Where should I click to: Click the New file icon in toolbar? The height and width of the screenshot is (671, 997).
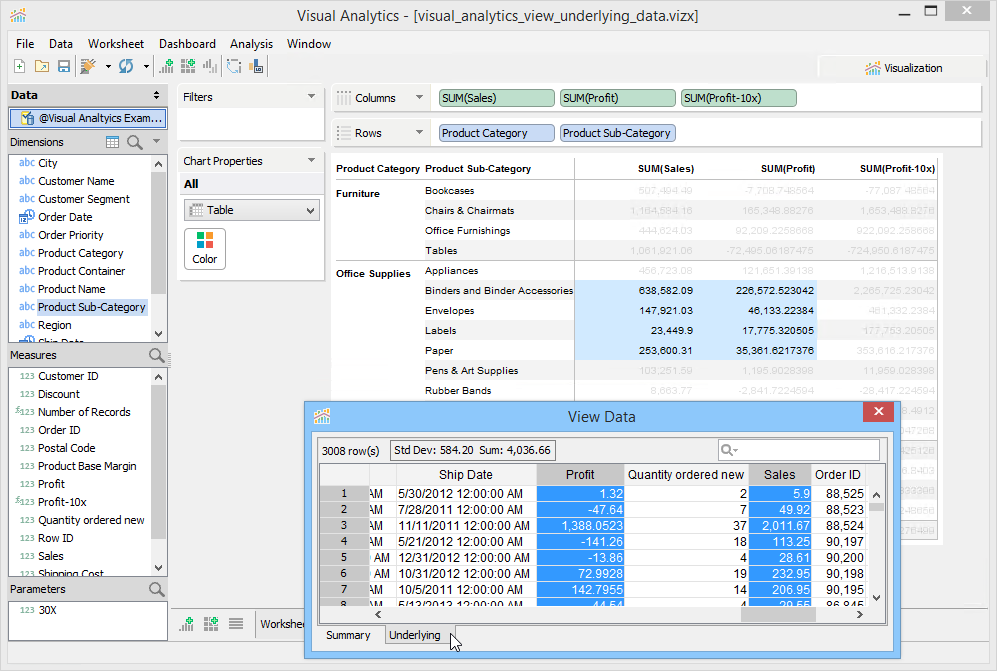19,67
